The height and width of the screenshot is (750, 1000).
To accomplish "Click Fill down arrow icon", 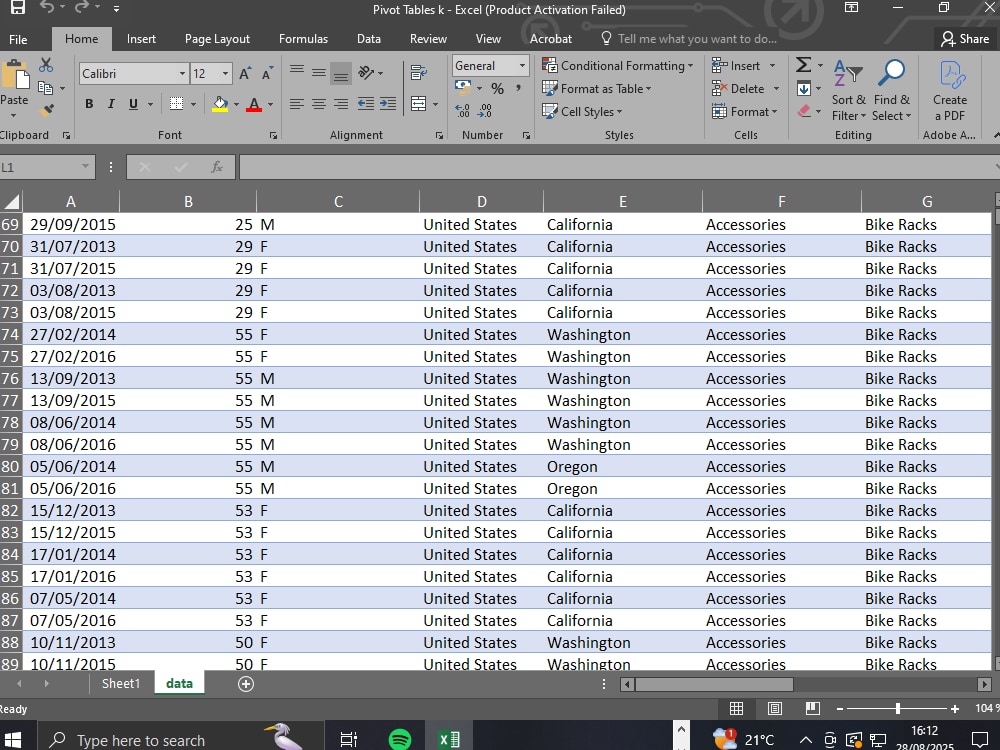I will (x=804, y=89).
